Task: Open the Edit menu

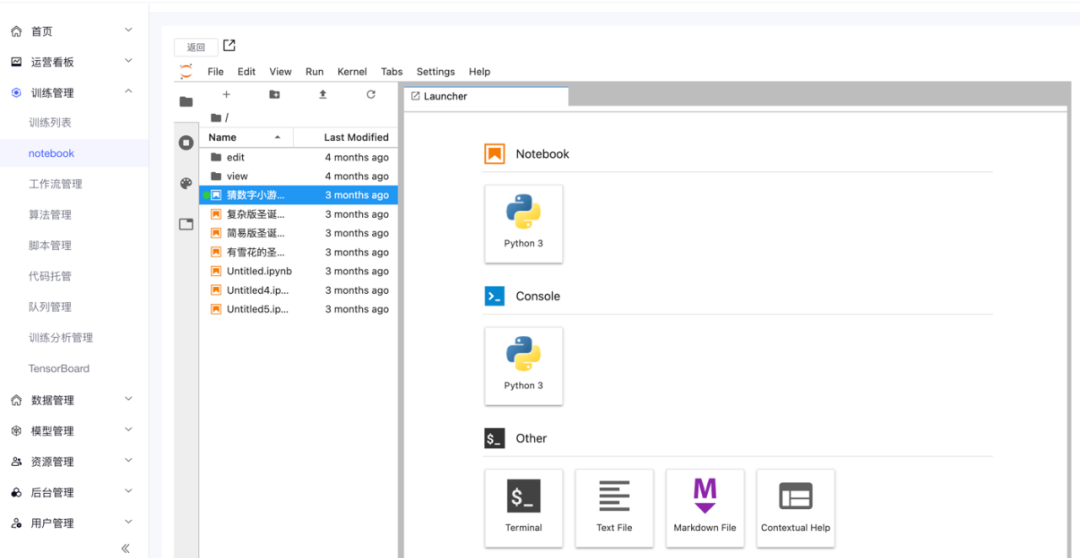Action: click(247, 72)
